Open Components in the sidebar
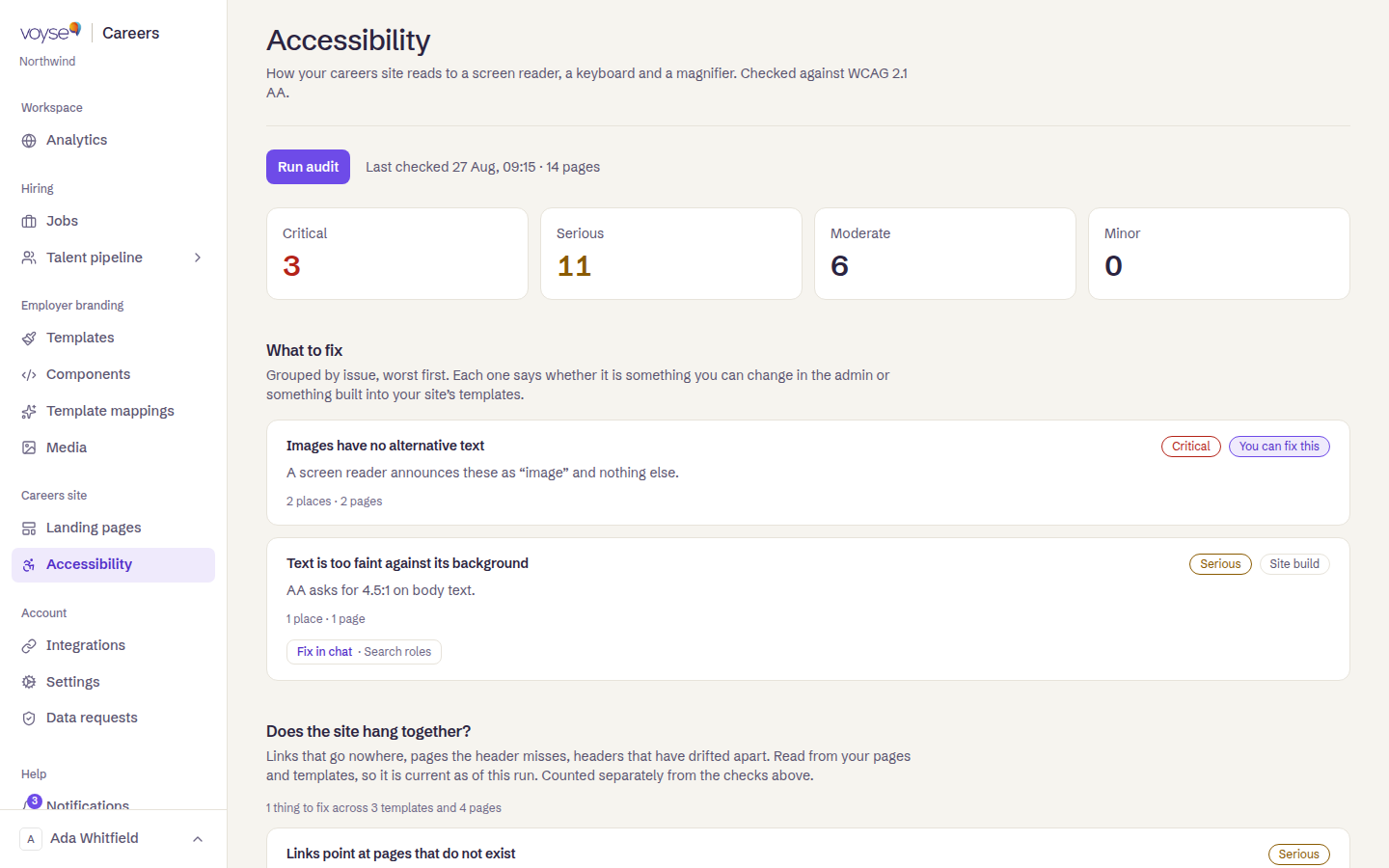Image resolution: width=1389 pixels, height=868 pixels. [x=113, y=375]
